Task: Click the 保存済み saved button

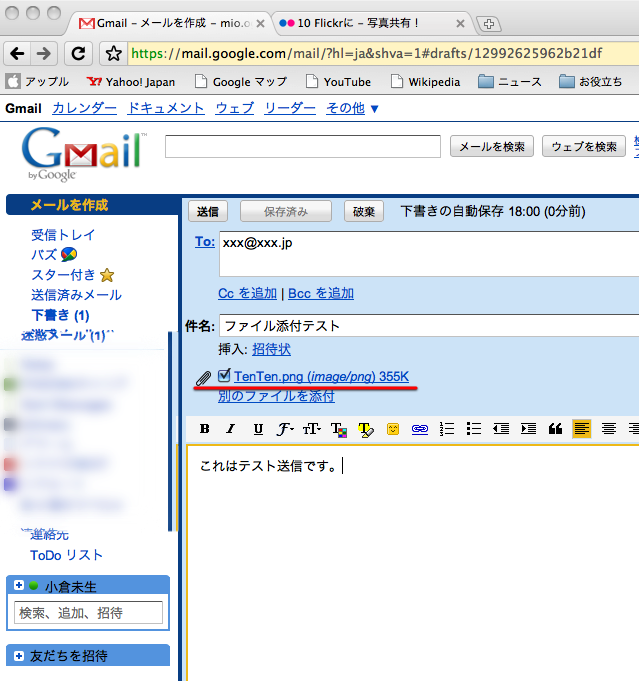Action: coord(286,212)
